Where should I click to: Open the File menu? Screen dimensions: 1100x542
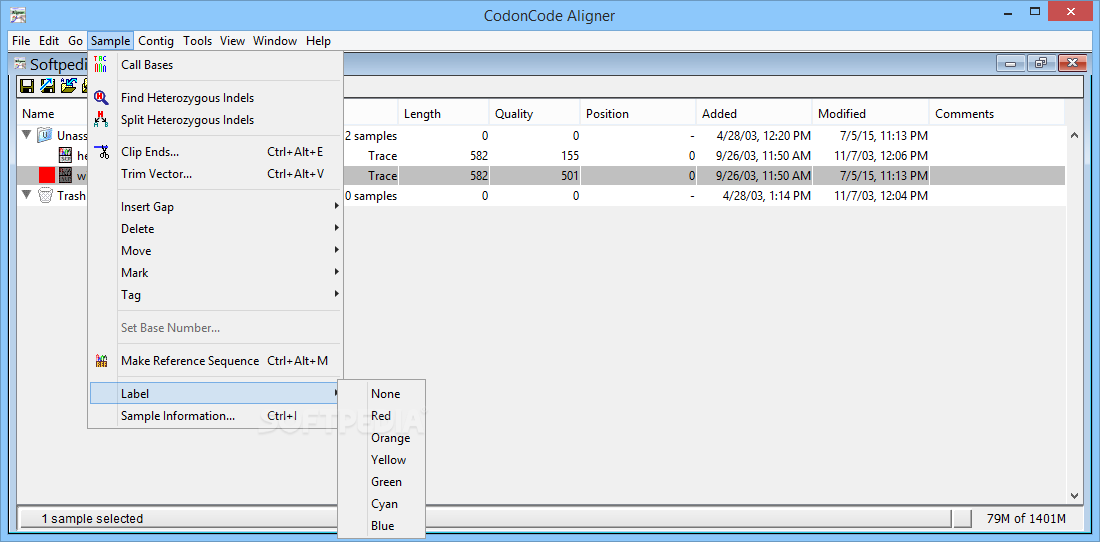21,41
